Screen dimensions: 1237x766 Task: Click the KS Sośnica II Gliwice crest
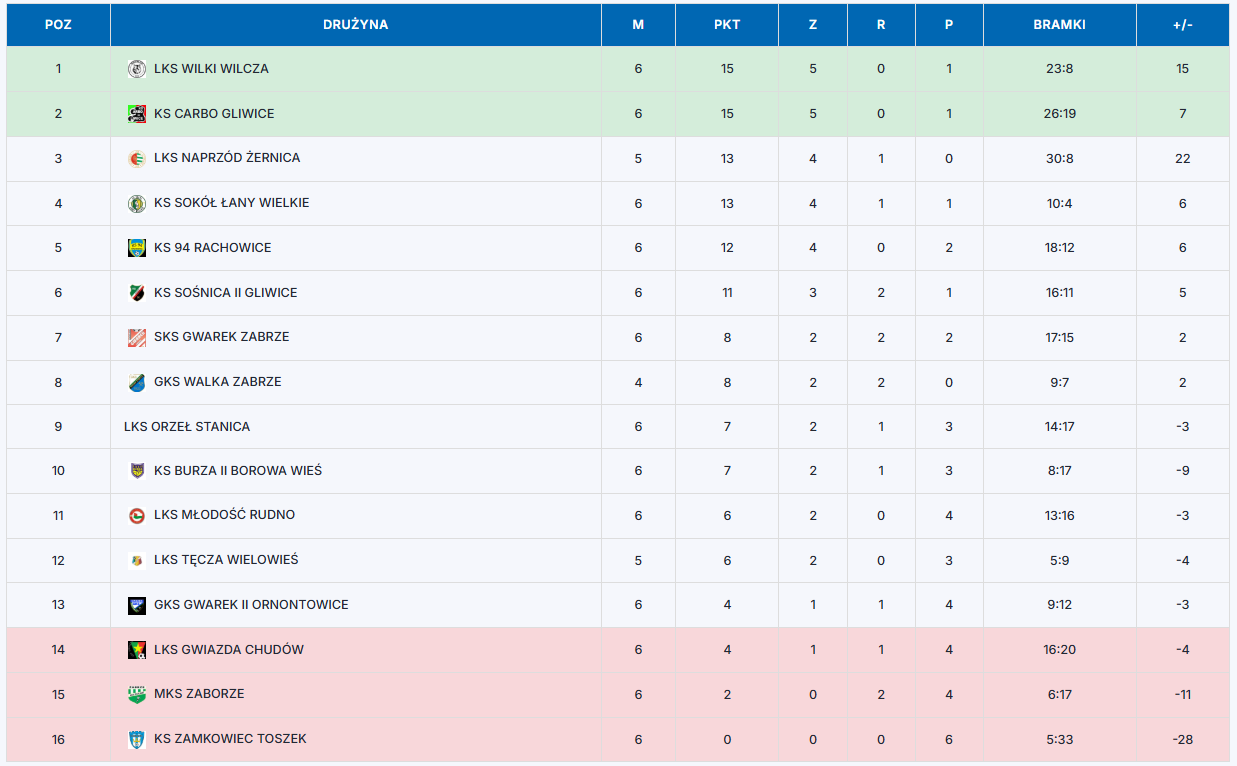pos(137,293)
